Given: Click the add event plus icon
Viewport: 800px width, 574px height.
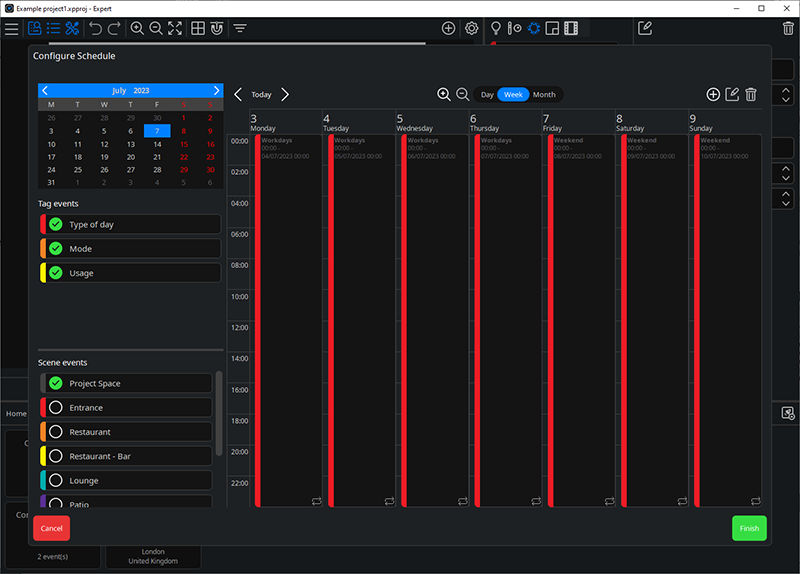Looking at the screenshot, I should pyautogui.click(x=713, y=94).
